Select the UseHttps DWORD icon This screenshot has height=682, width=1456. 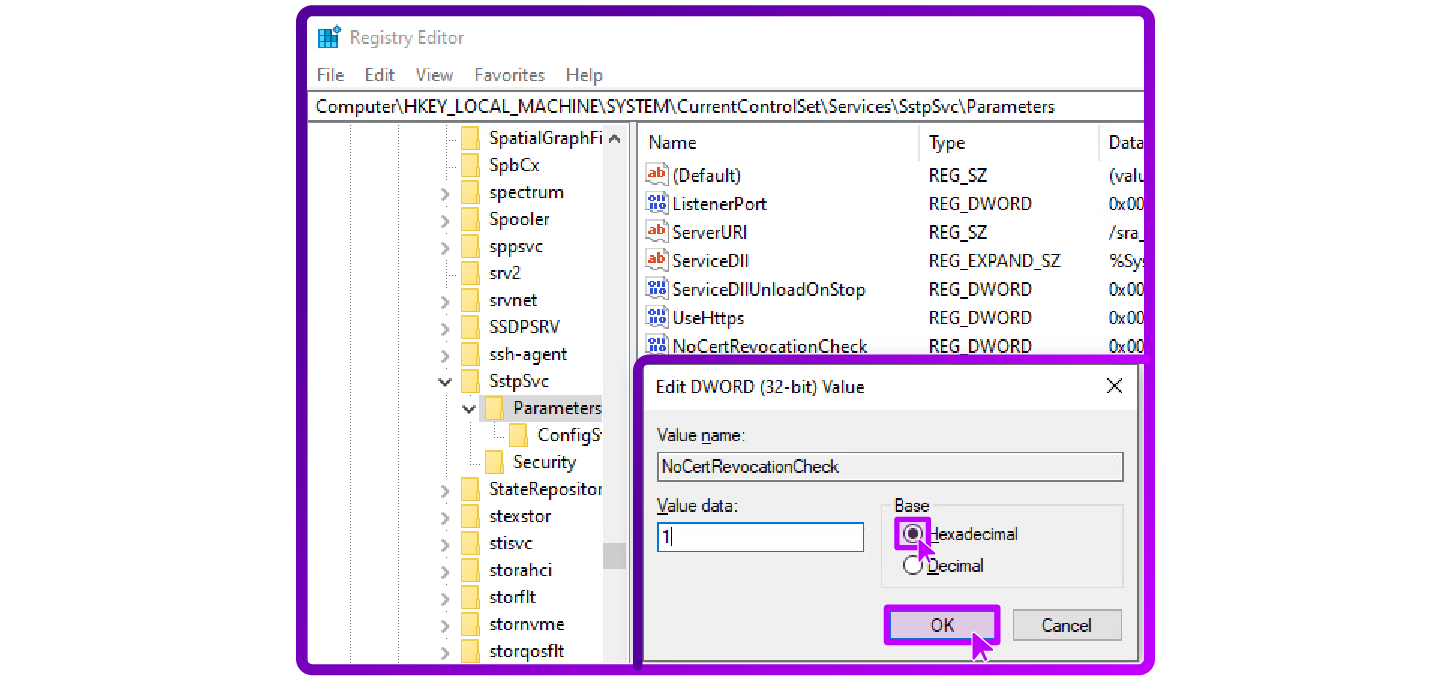click(x=657, y=317)
